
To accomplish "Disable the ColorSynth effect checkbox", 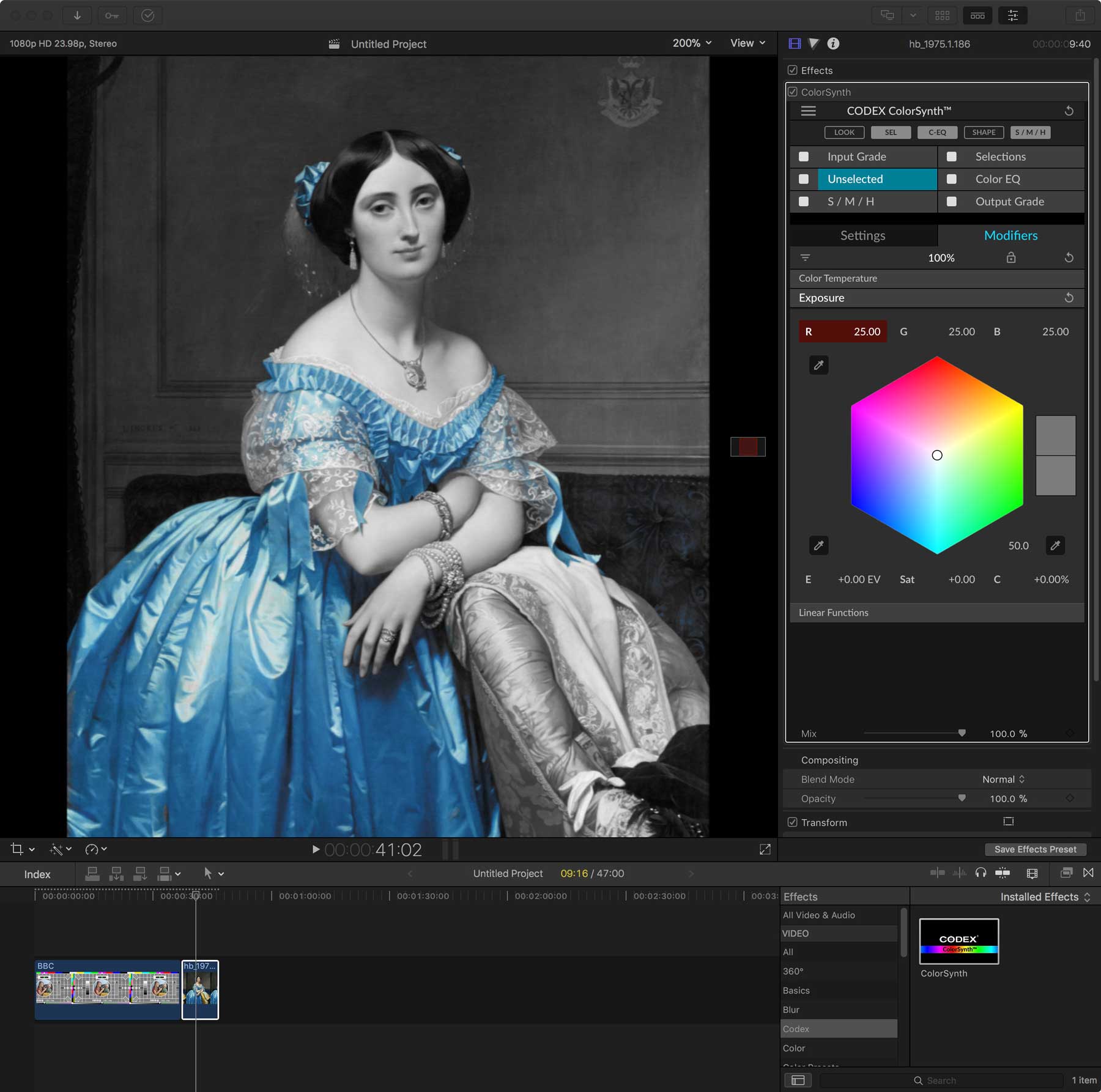I will point(793,92).
